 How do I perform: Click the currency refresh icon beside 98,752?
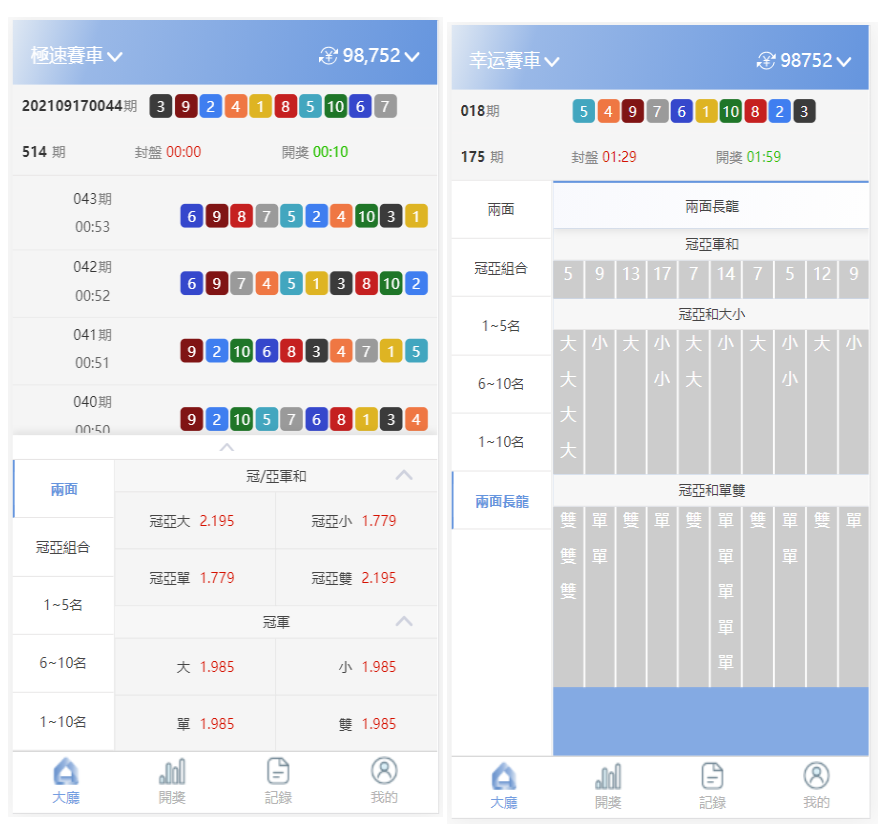click(328, 56)
